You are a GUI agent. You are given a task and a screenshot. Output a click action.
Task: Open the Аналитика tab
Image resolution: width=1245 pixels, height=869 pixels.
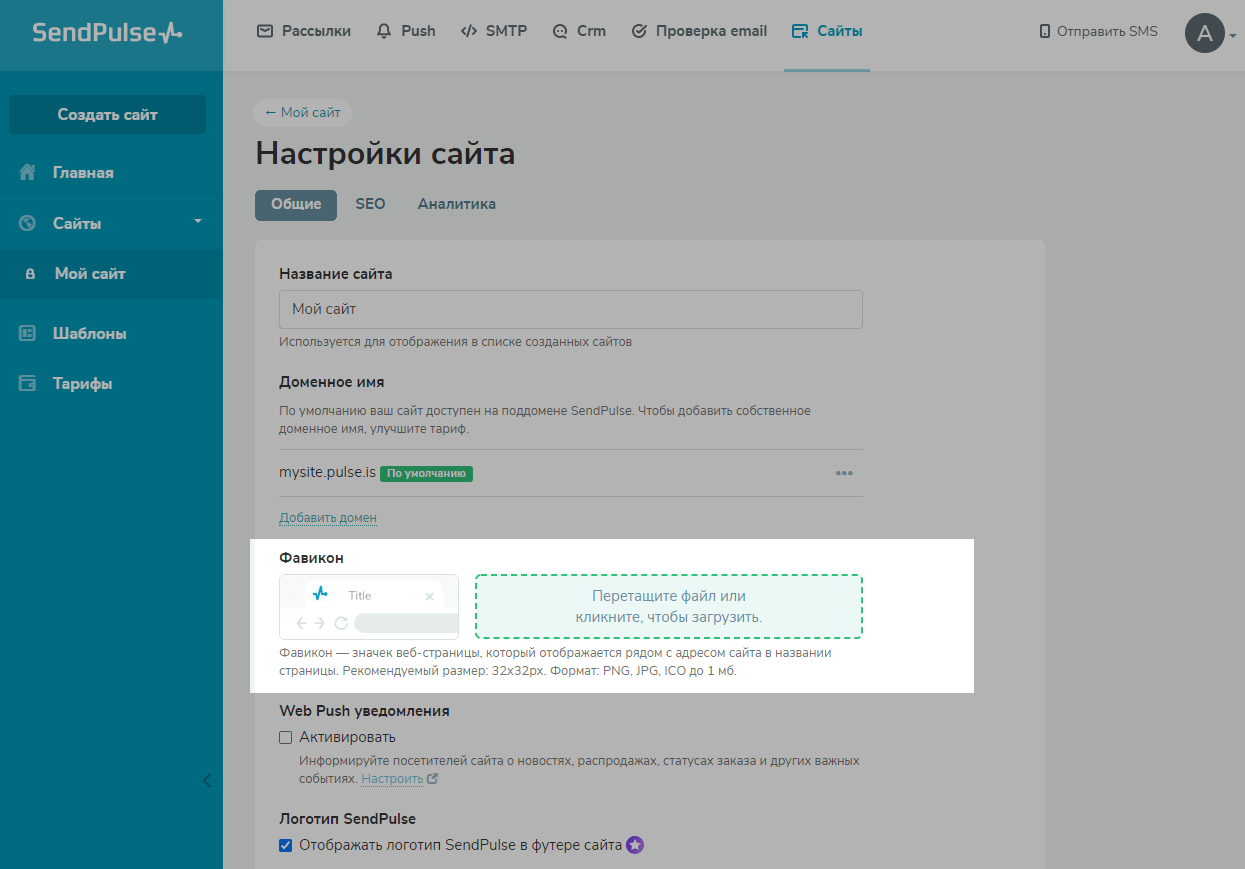tap(456, 204)
